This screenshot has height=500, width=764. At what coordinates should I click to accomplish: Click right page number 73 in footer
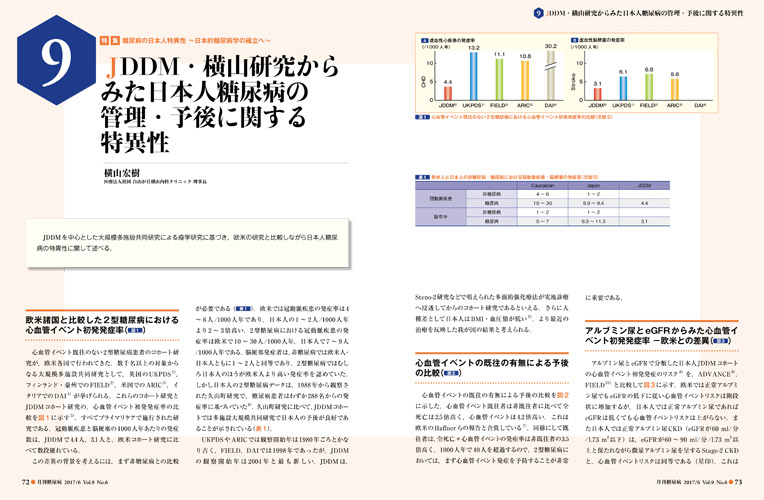tap(738, 482)
